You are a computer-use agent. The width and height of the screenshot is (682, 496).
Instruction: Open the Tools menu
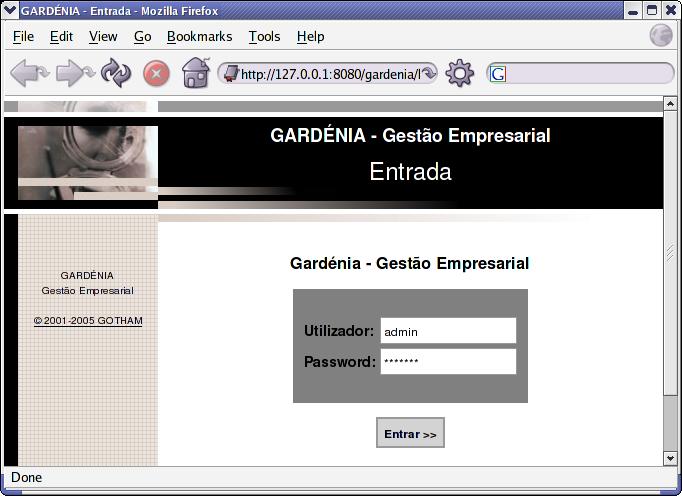click(264, 37)
